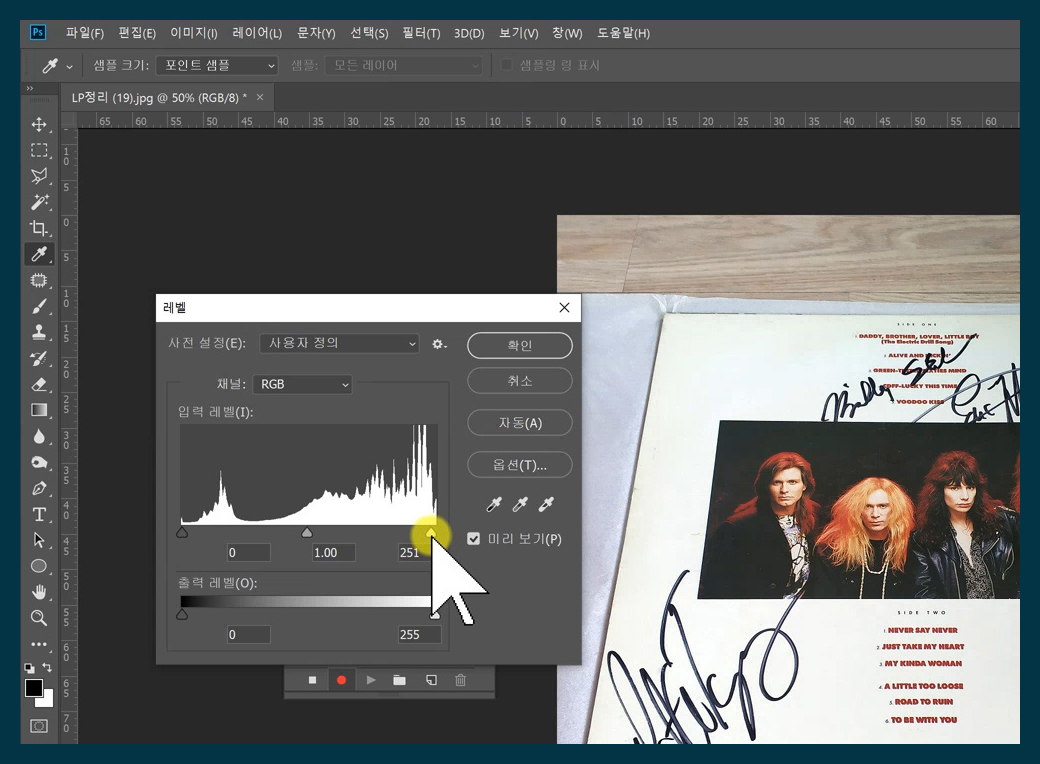The image size is (1040, 764).
Task: Open Levels options 옵션(T) button
Action: click(520, 465)
